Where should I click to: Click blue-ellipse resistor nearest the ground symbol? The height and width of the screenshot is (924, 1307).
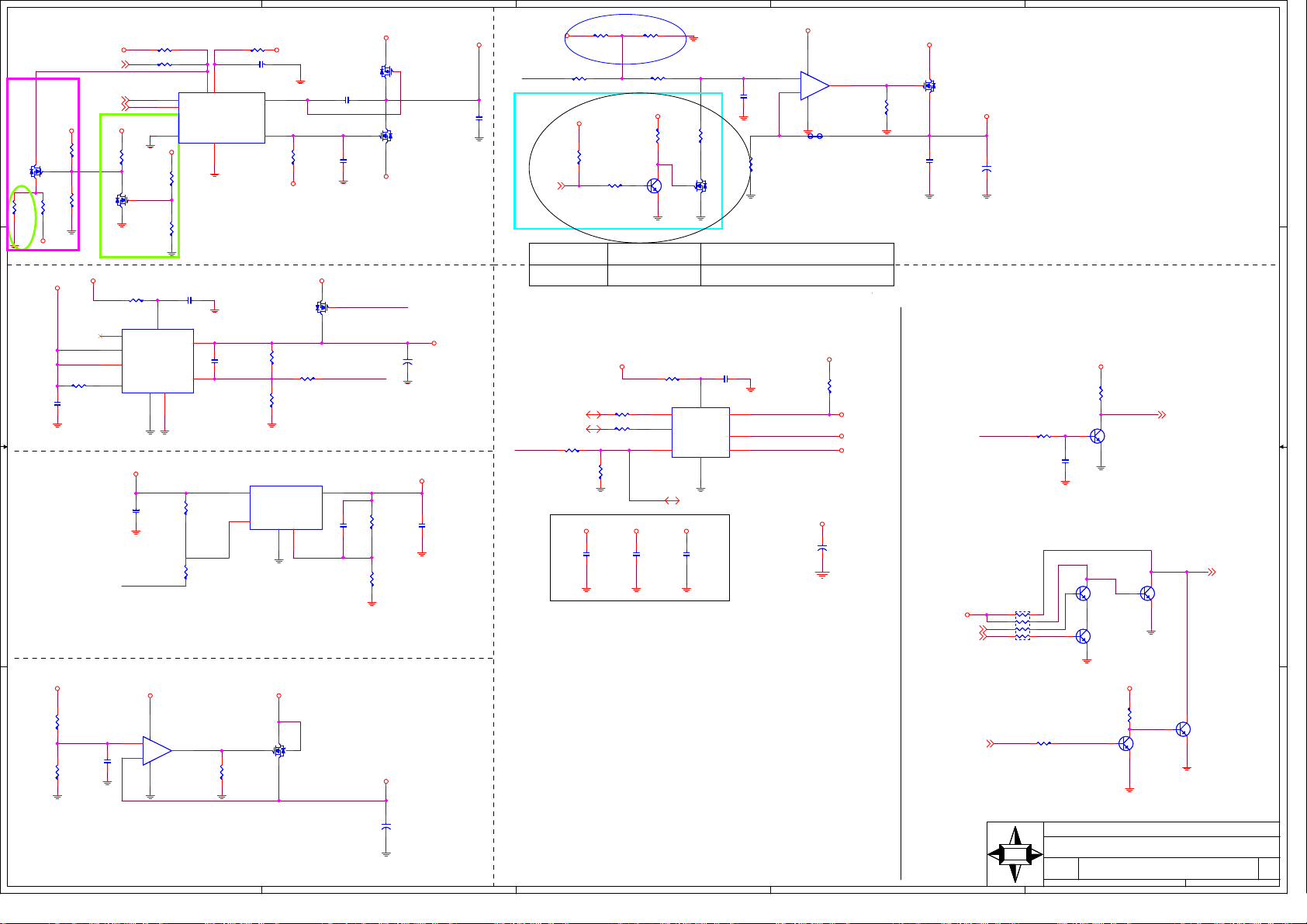[x=650, y=36]
